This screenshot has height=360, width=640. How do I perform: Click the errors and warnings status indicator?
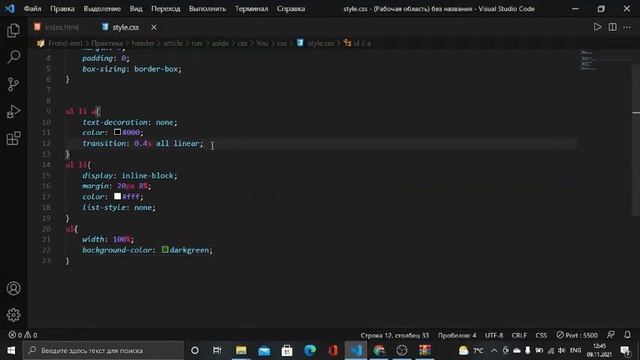tap(23, 335)
